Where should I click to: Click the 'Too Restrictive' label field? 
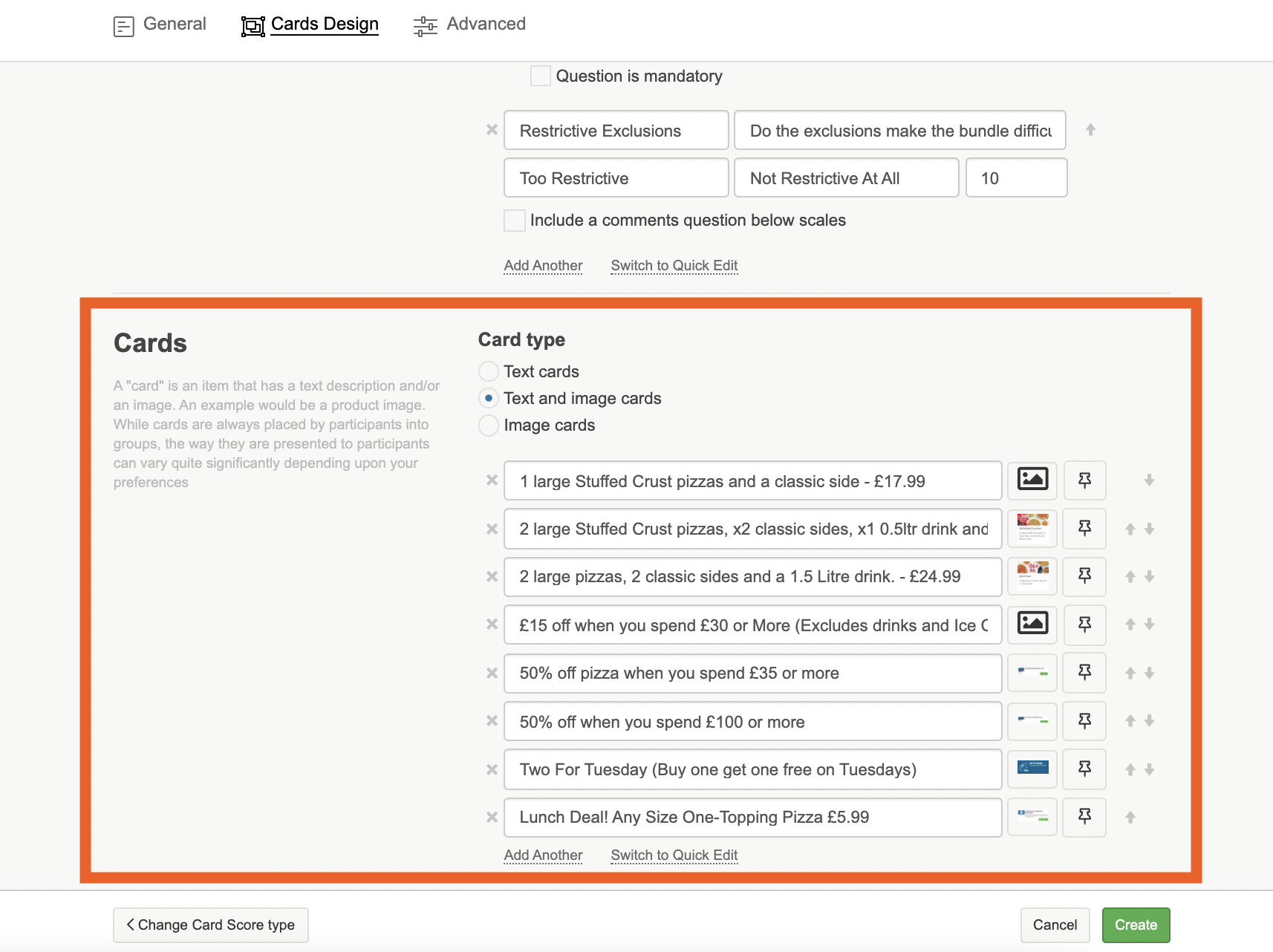pos(616,178)
